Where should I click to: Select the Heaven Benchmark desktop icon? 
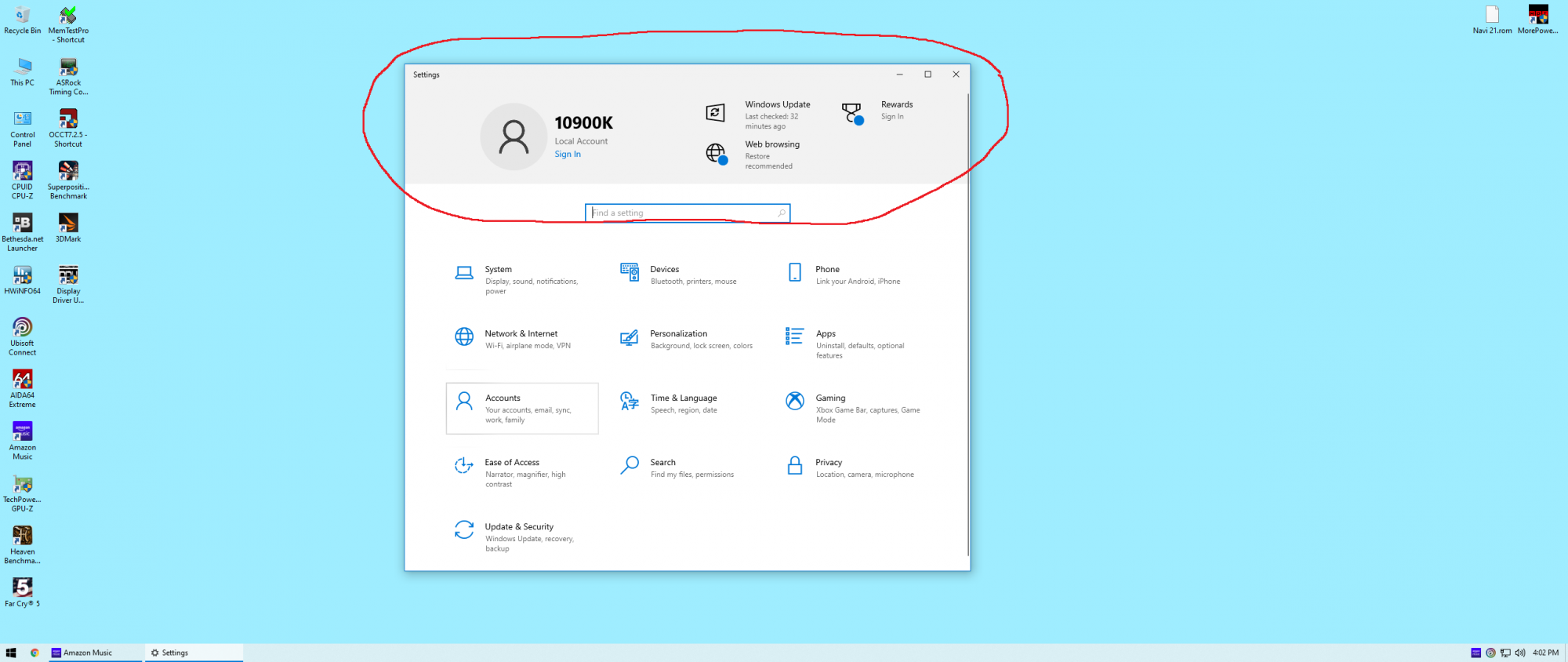tap(22, 545)
